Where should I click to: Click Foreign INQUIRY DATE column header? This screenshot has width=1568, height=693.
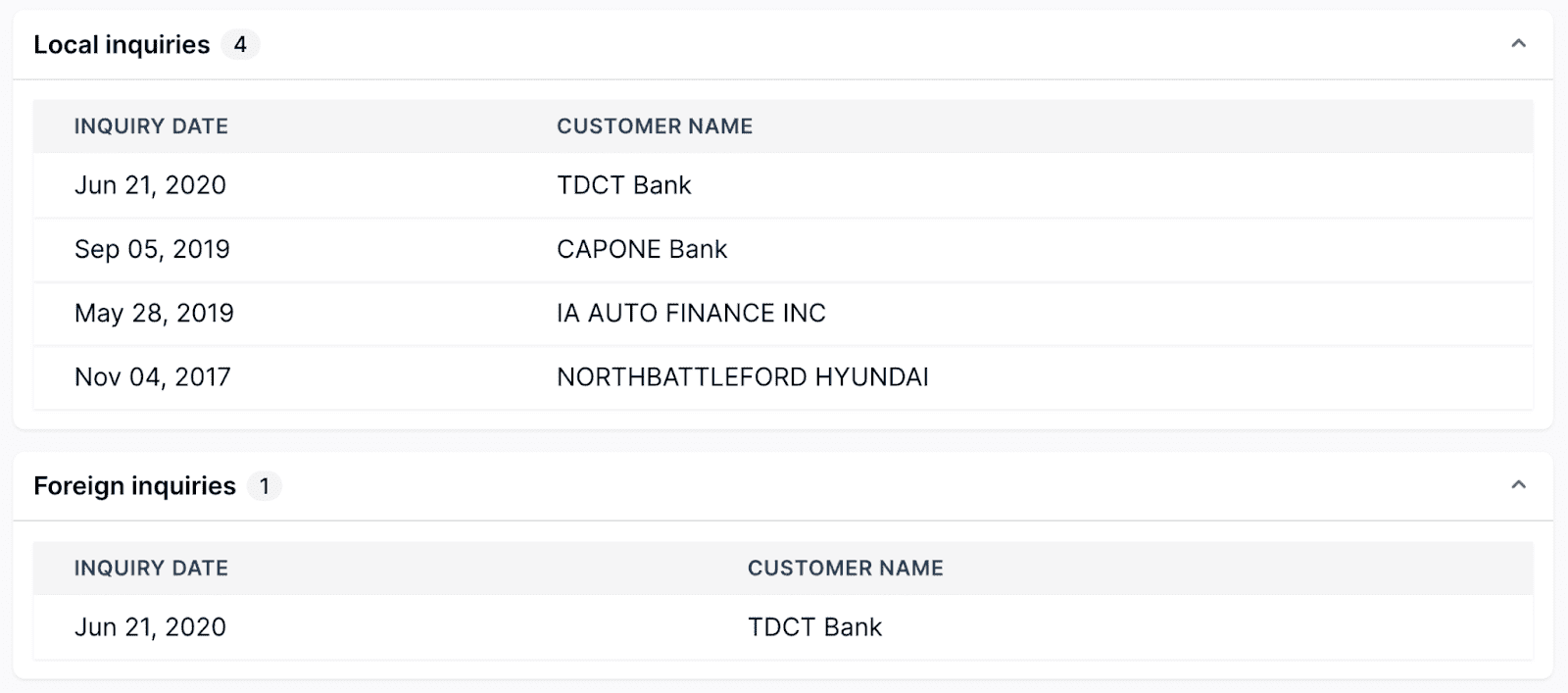(151, 569)
